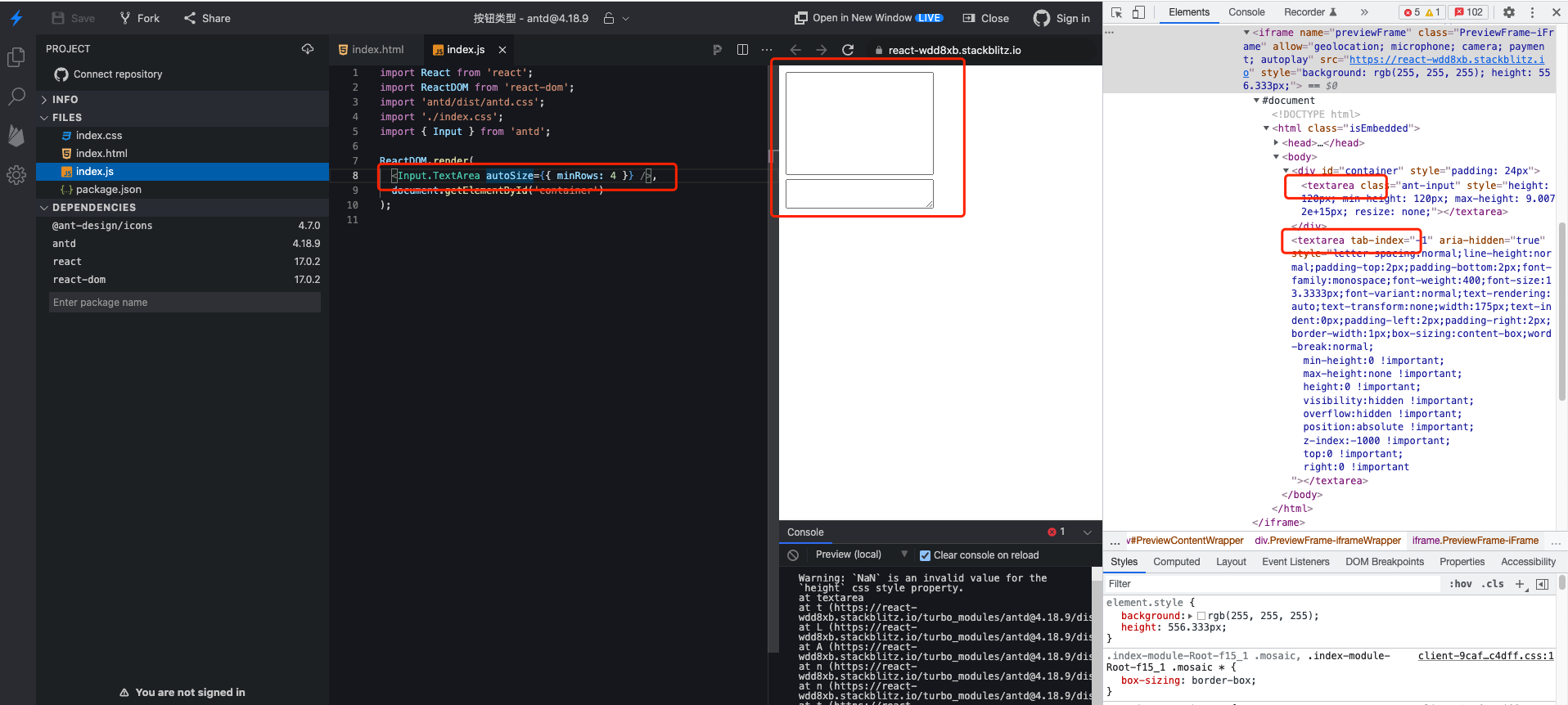Click Open in New Window
The image size is (1568, 705).
[868, 18]
